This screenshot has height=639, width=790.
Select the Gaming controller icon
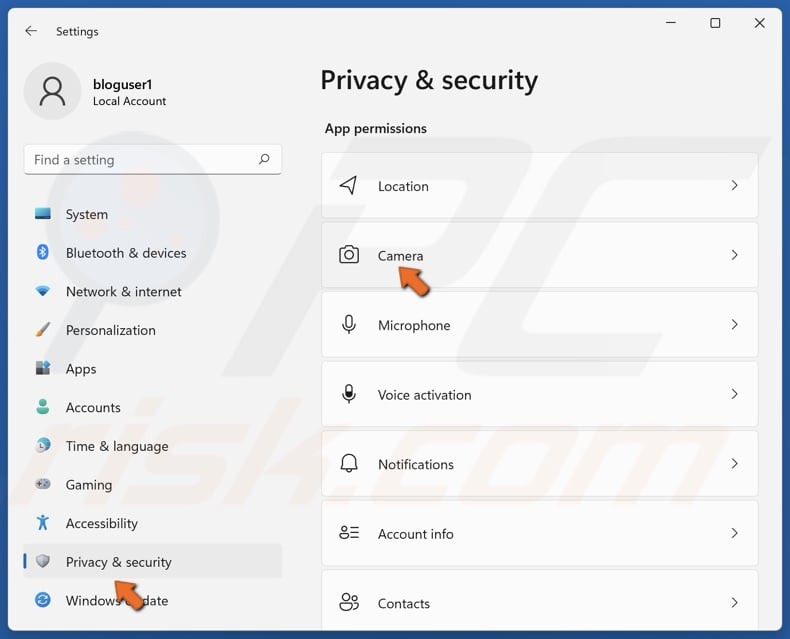coord(43,484)
